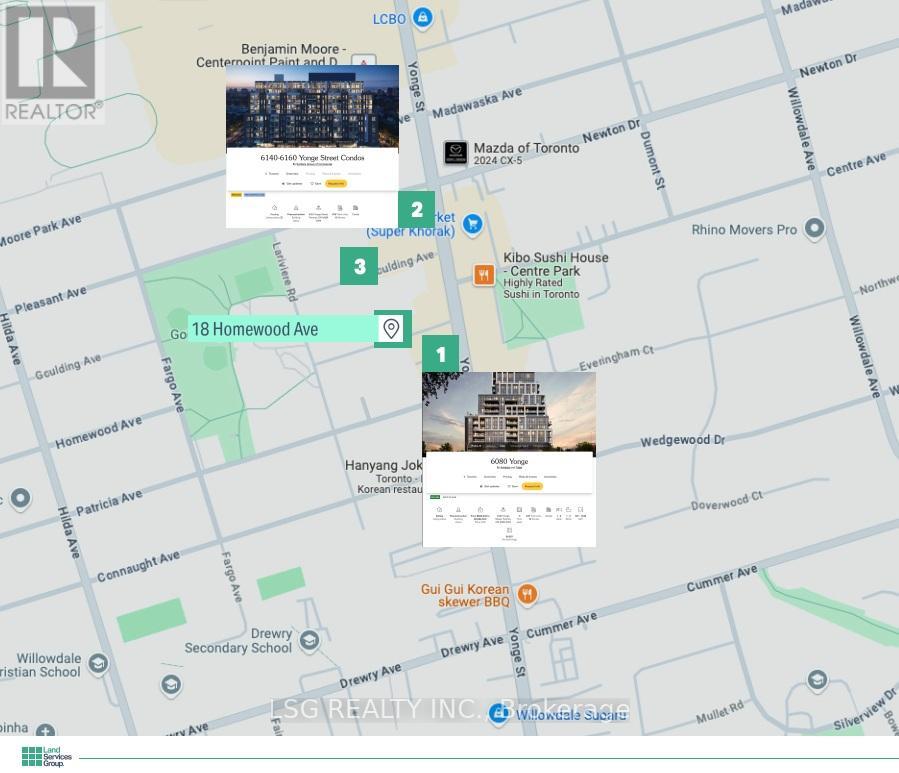Click the LCBO label

[x=389, y=19]
